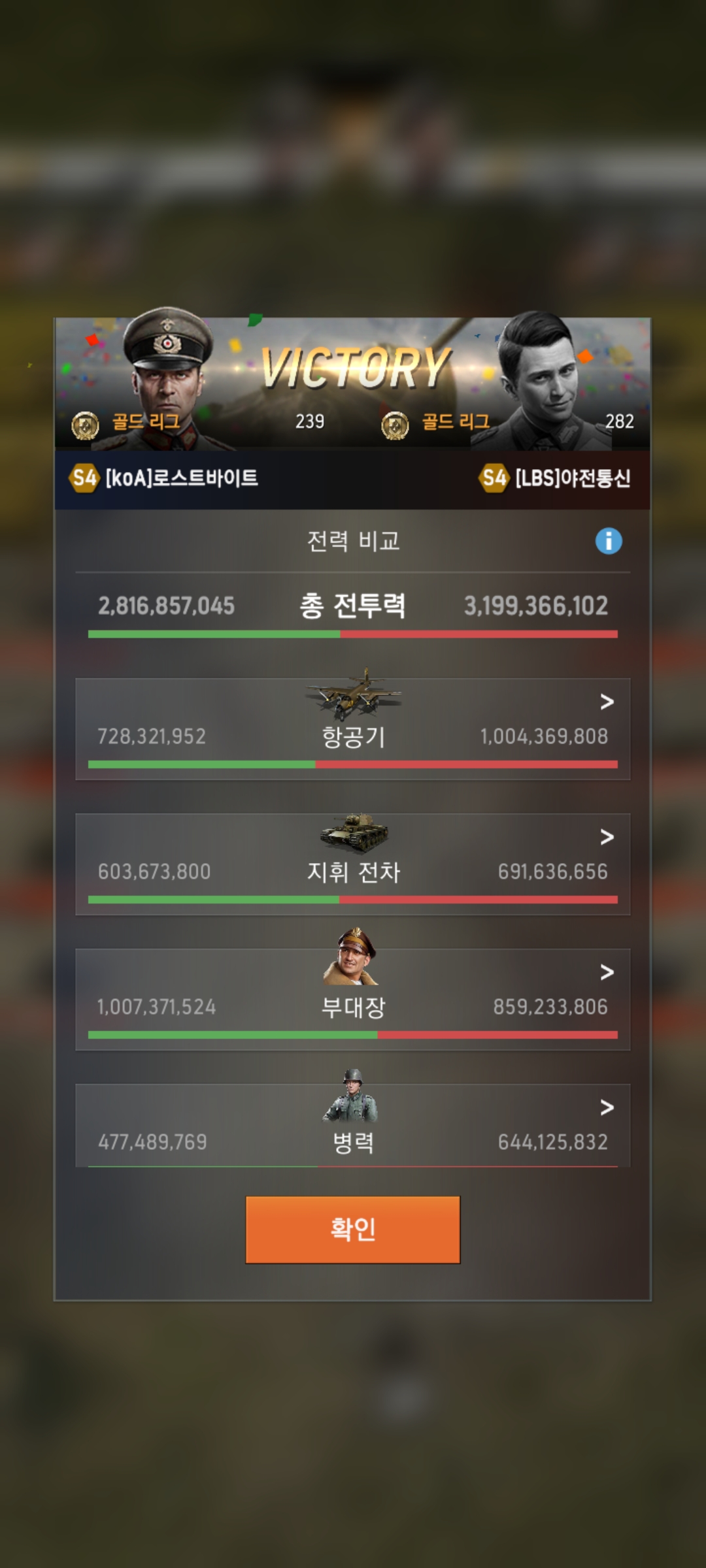The width and height of the screenshot is (706, 1568).
Task: Open [koA]로스트바이트 player name
Action: pos(182,478)
